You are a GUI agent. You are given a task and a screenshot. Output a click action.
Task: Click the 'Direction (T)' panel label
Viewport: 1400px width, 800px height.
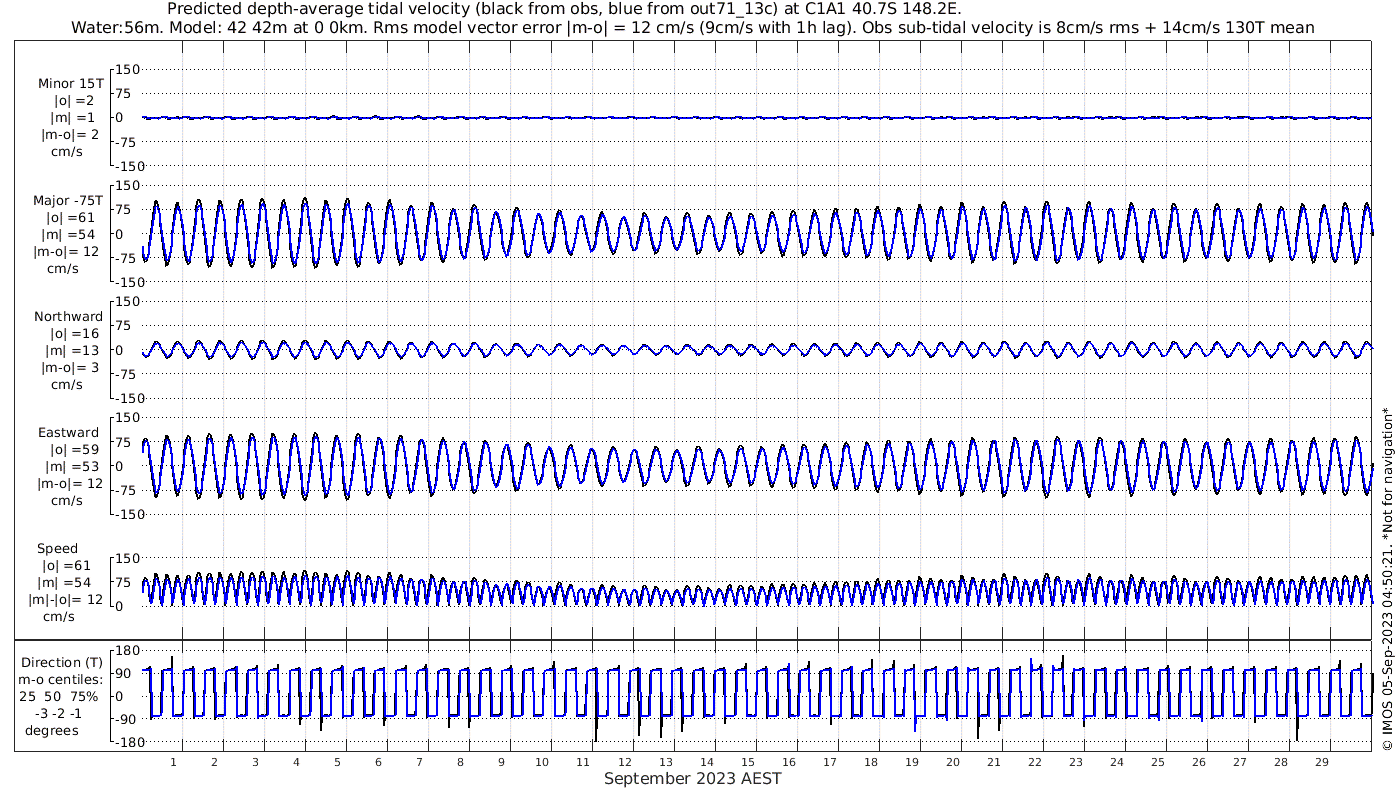62,662
